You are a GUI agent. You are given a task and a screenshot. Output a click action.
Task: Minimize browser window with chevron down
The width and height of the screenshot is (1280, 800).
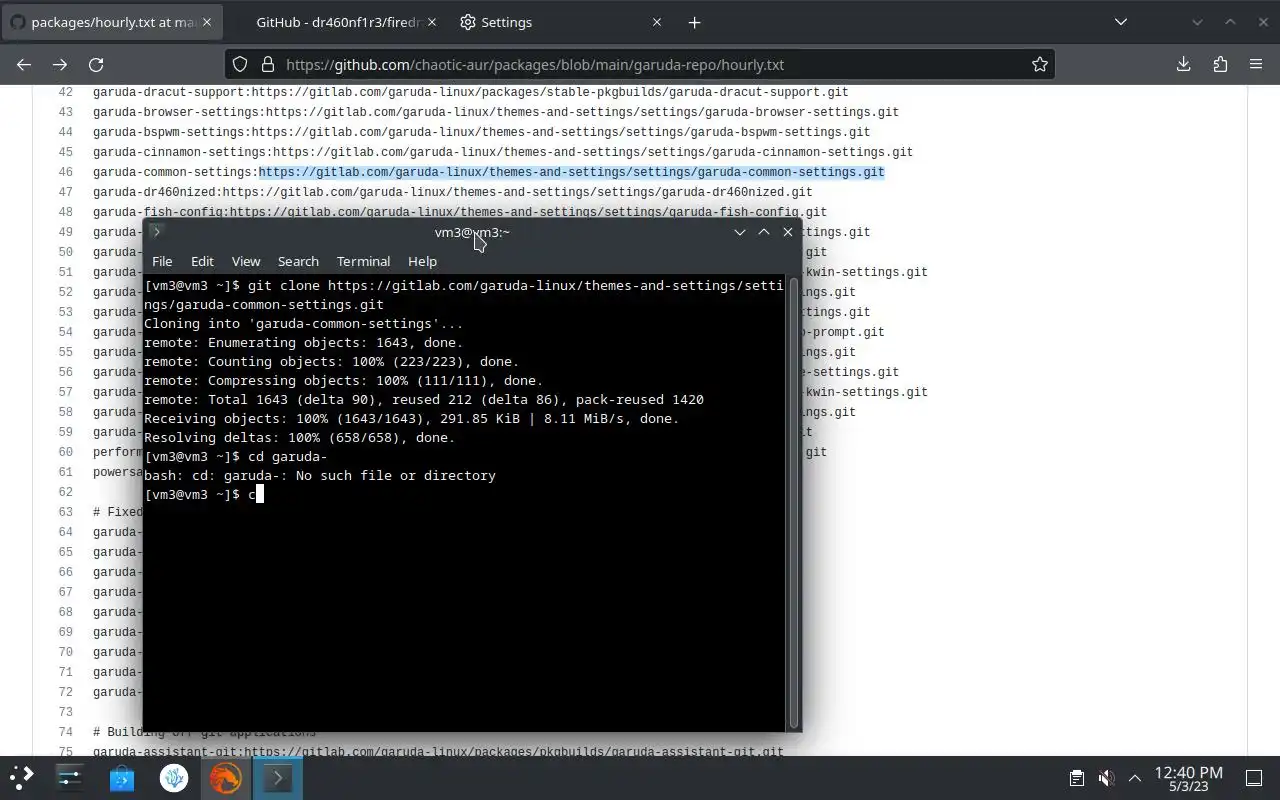(1197, 22)
